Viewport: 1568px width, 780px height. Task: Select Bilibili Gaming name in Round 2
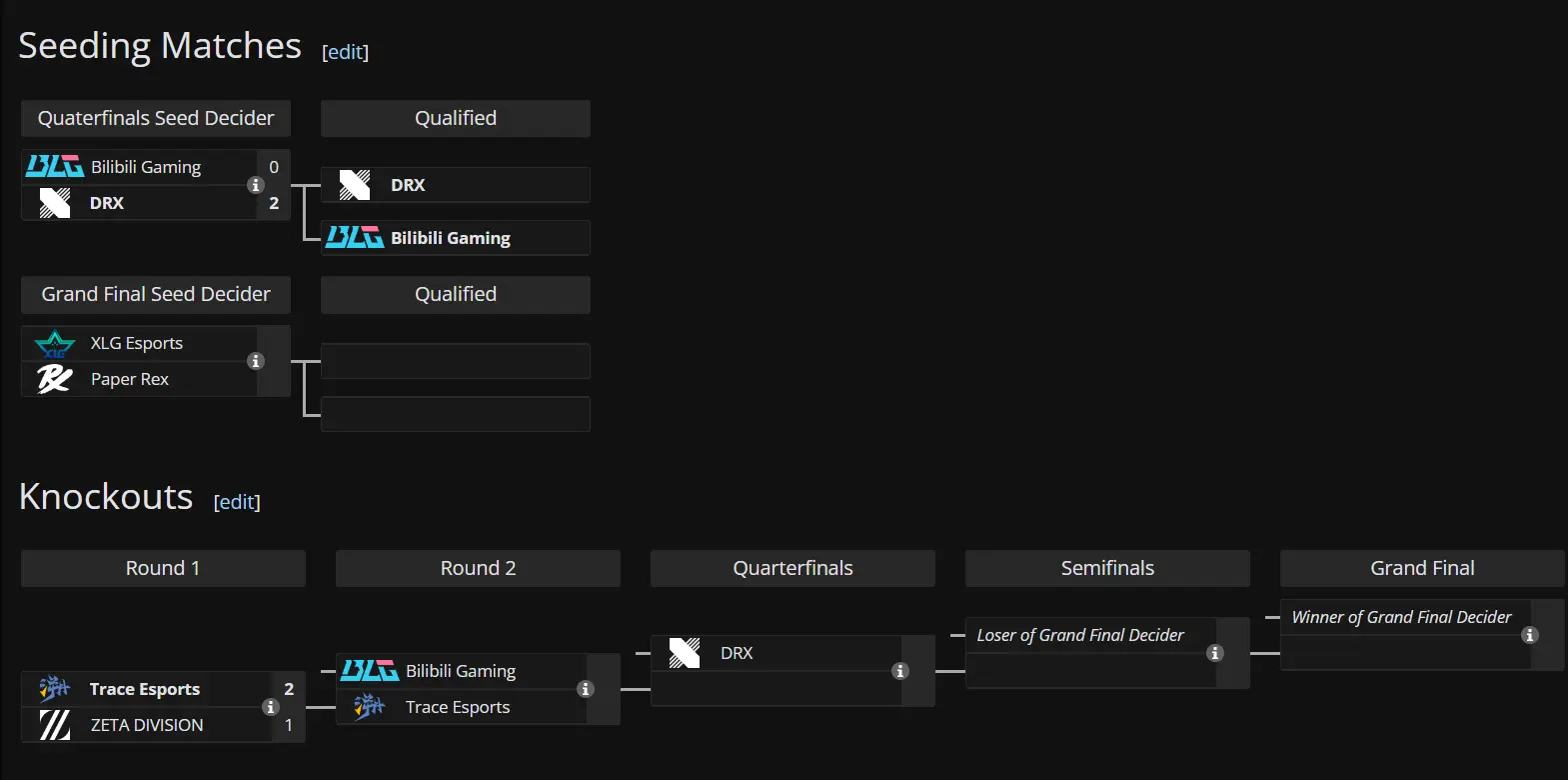pos(461,671)
